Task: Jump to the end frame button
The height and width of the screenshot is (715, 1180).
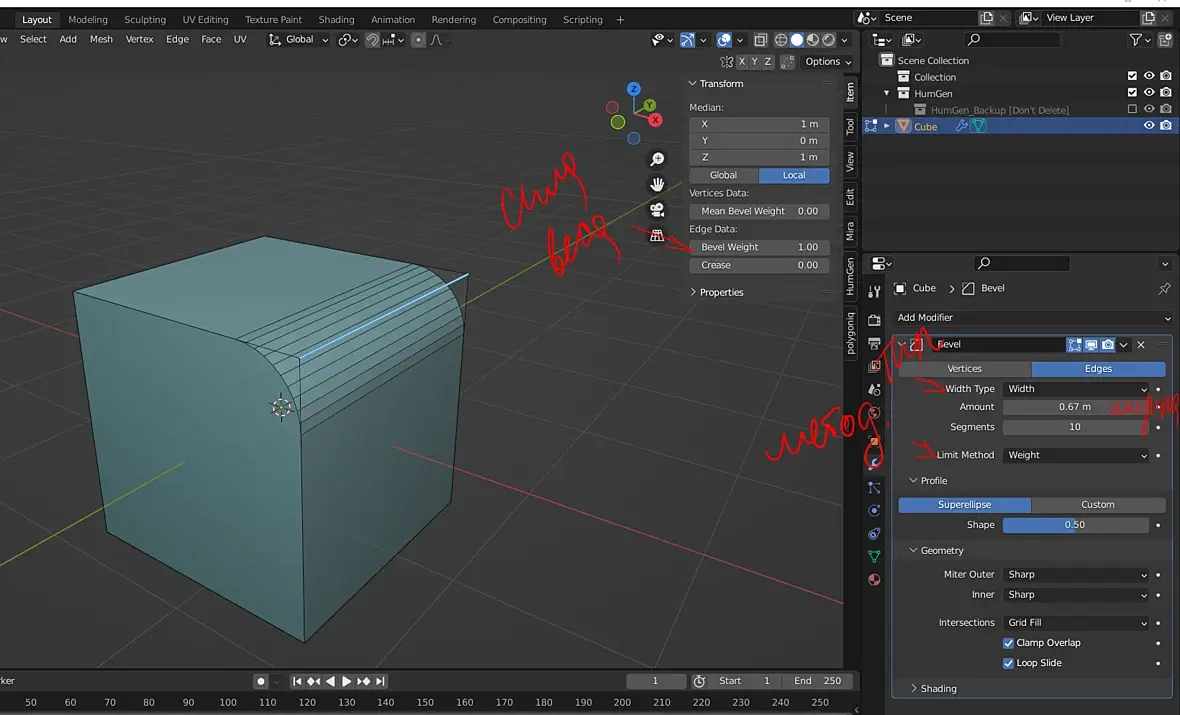Action: [x=380, y=681]
